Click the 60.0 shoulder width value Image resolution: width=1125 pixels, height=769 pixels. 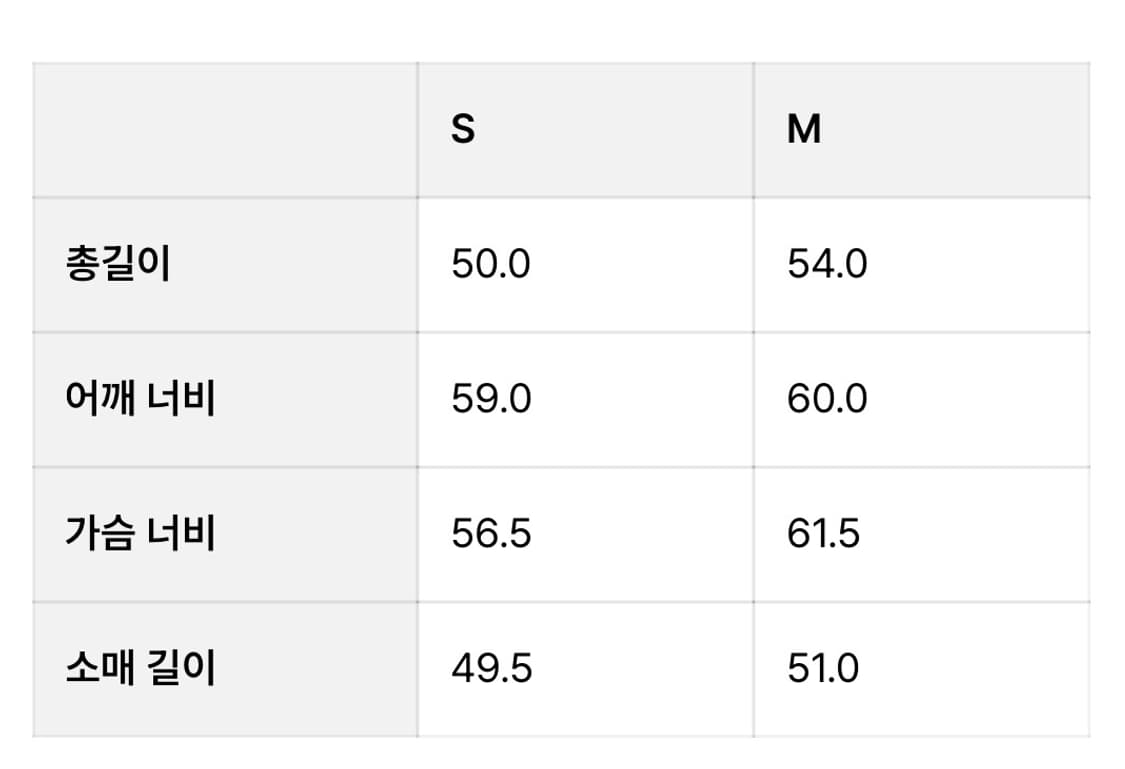[827, 400]
